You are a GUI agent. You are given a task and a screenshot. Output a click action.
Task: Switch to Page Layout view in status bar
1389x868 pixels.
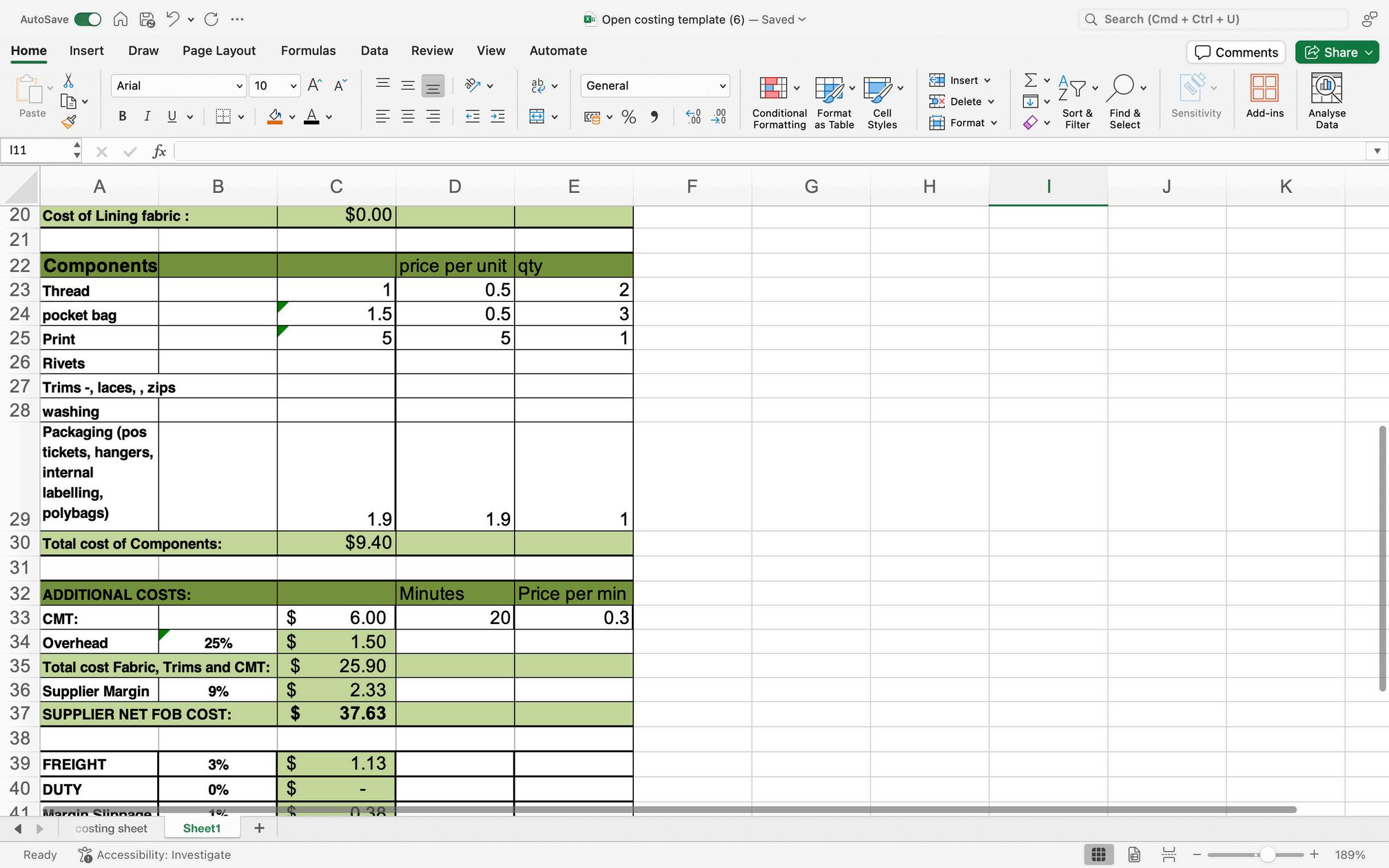coord(1134,855)
